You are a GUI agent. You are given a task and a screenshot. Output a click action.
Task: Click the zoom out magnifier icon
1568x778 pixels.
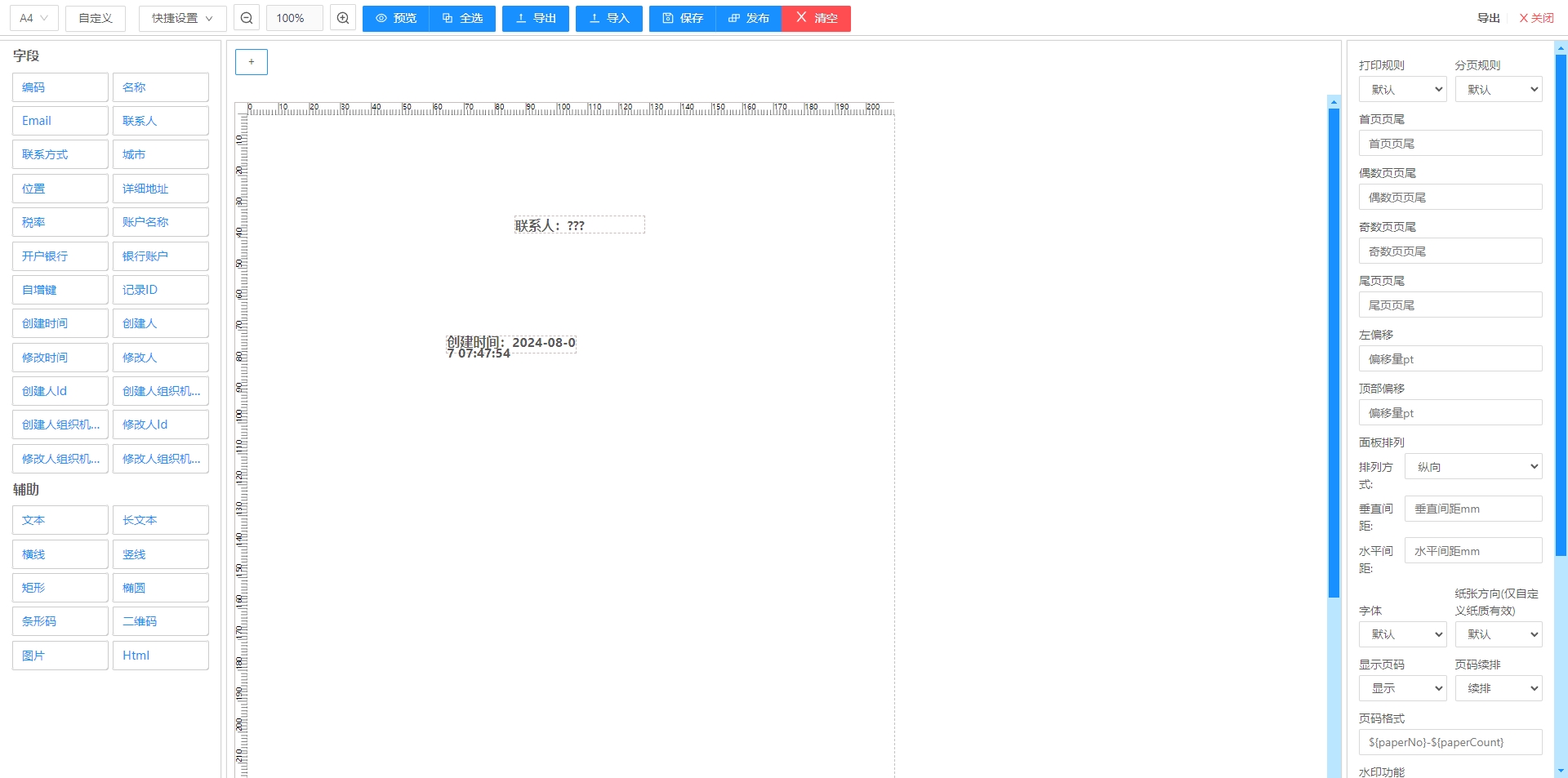pyautogui.click(x=247, y=18)
